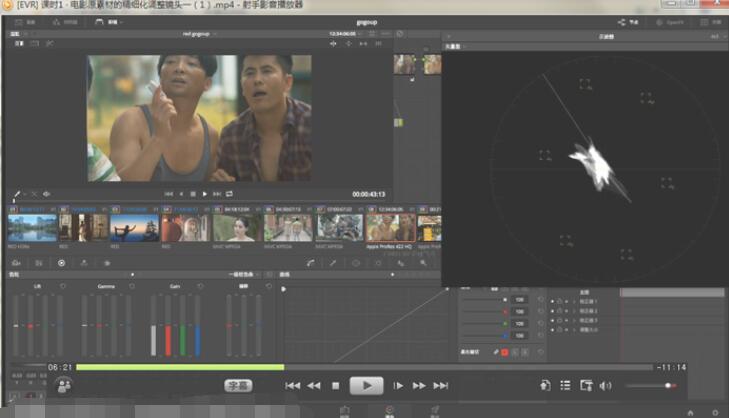
Task: Open the primaries mode dropdown in palette header
Action: pyautogui.click(x=244, y=275)
